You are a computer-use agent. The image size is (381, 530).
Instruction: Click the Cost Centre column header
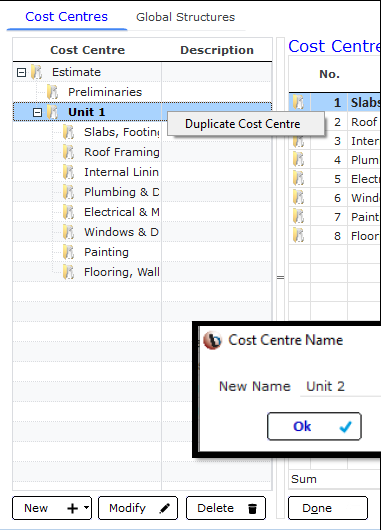[88, 50]
